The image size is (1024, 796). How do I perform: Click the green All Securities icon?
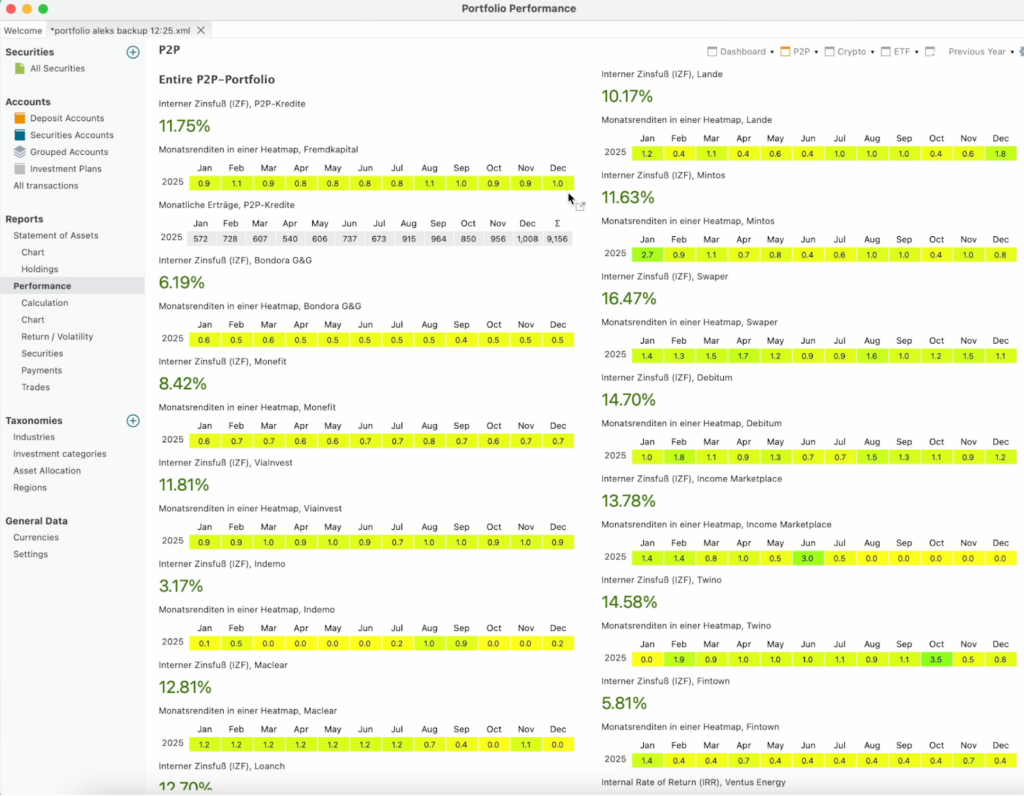pos(20,69)
